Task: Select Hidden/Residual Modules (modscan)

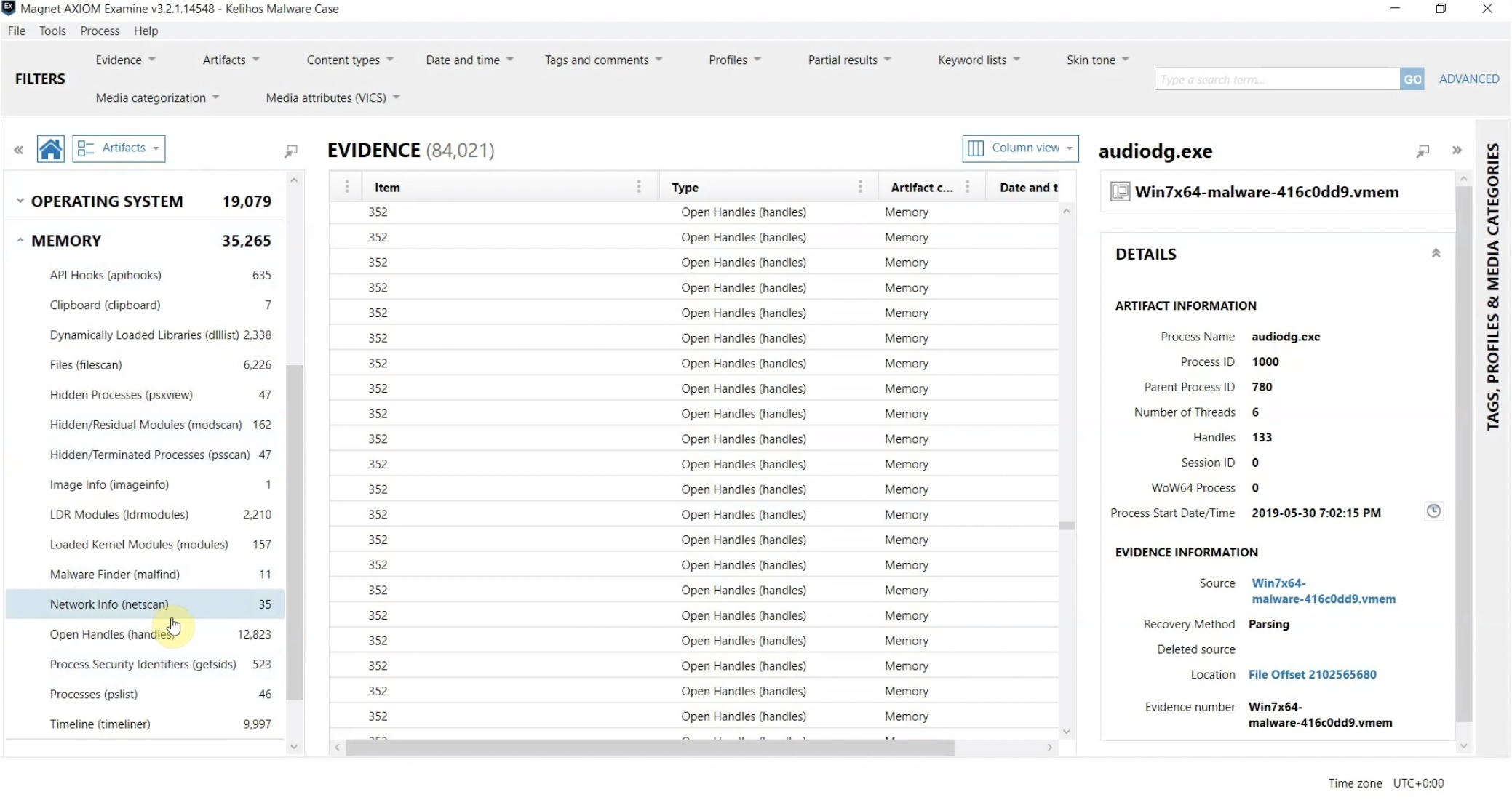Action: 145,424
